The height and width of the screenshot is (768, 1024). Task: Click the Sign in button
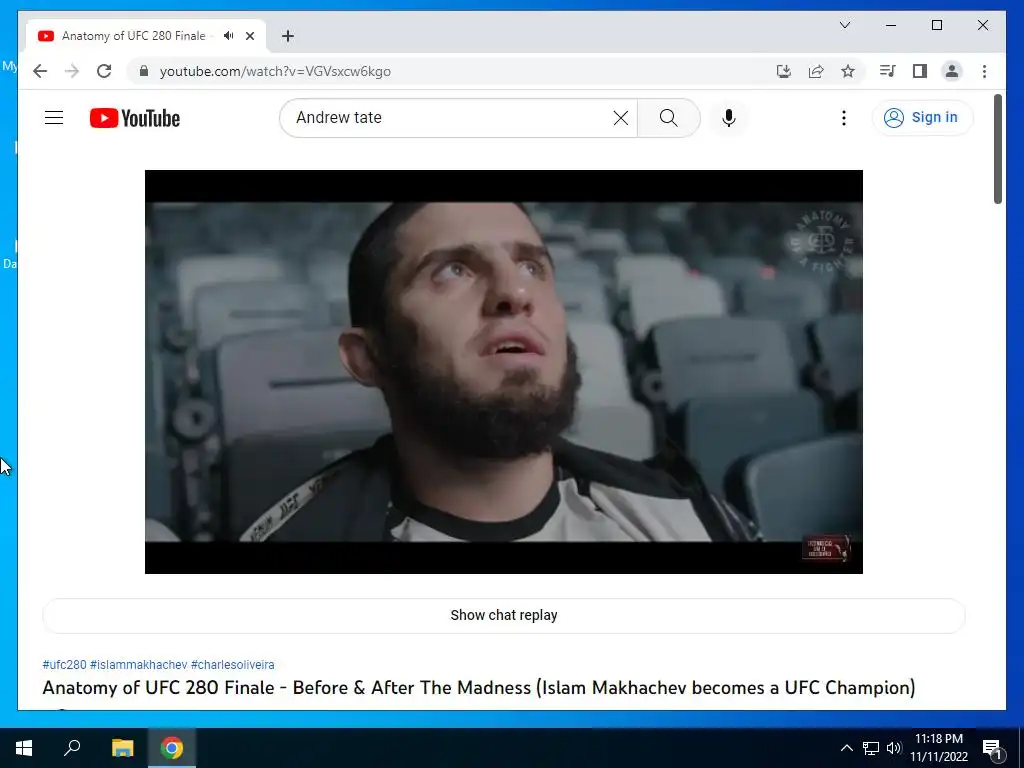pyautogui.click(x=922, y=118)
